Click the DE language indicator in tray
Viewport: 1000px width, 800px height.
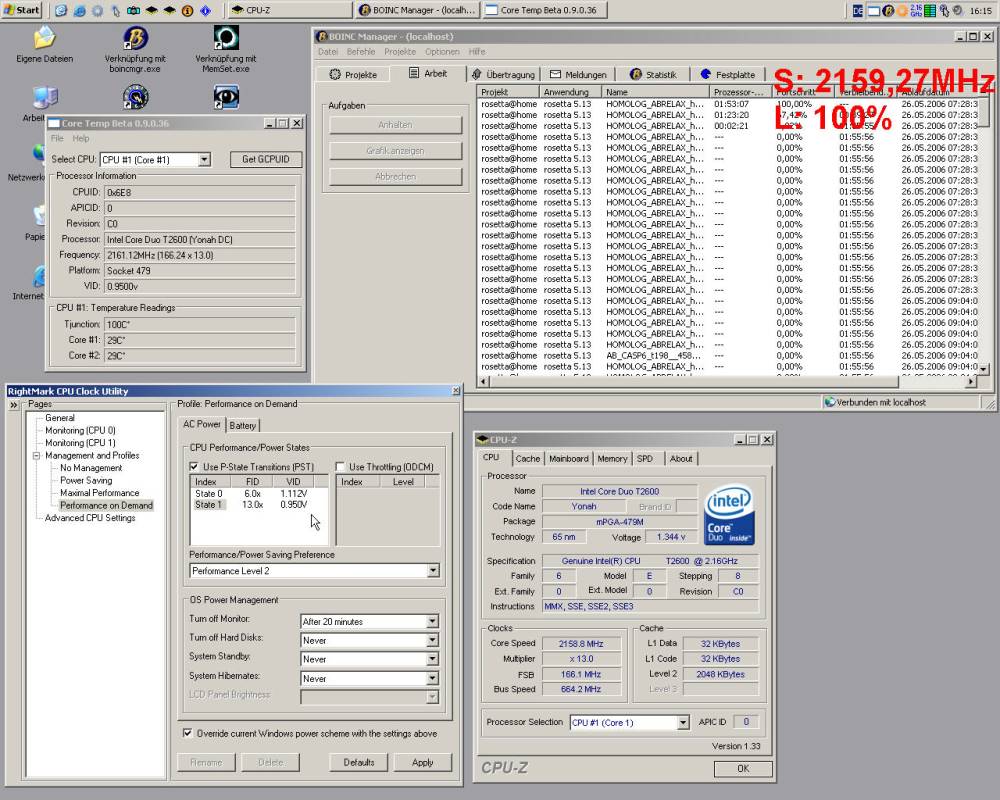click(x=858, y=10)
